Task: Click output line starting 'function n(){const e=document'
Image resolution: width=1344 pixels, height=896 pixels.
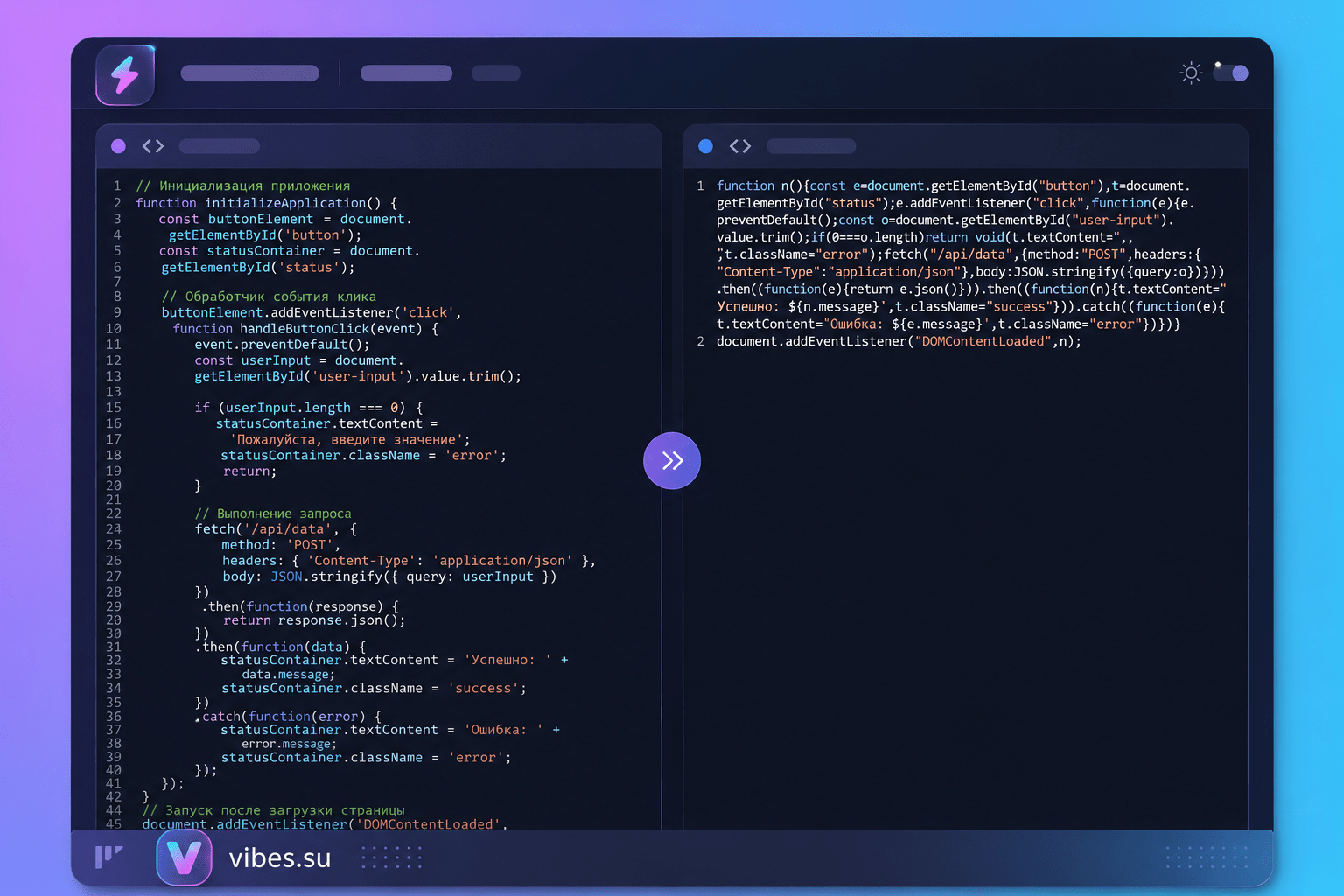Action: 953,185
